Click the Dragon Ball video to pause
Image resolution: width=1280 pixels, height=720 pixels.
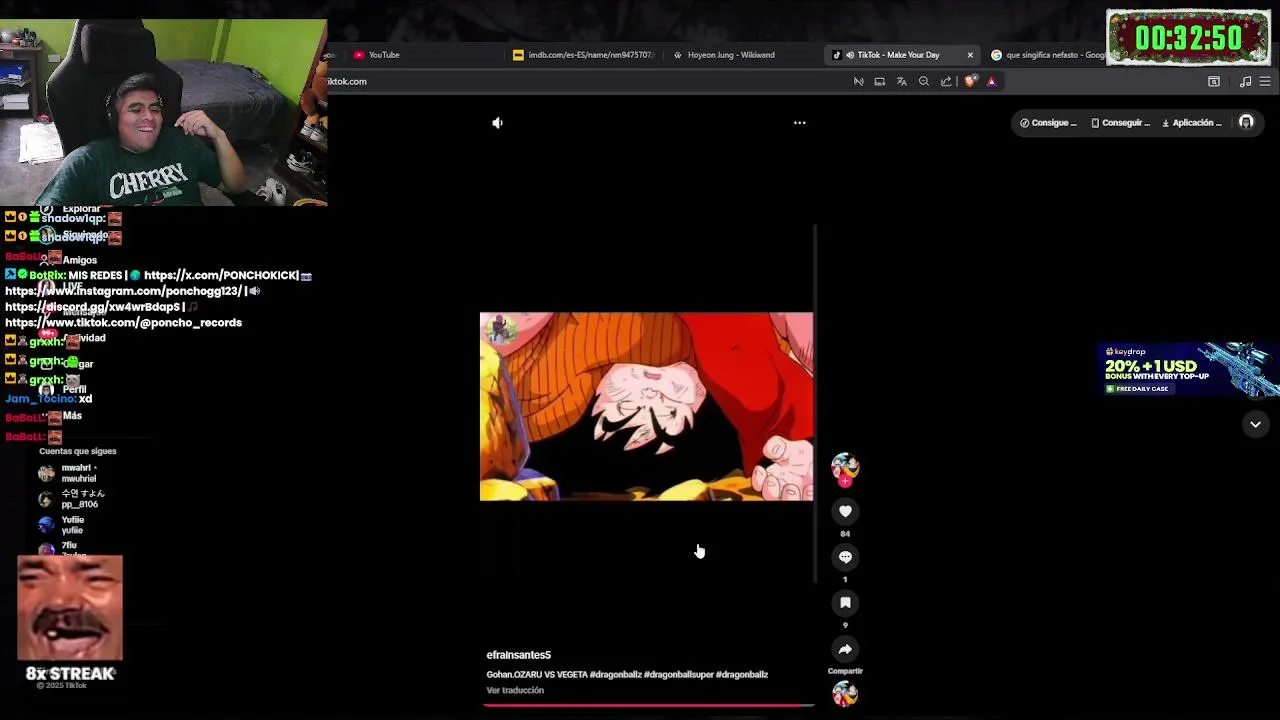pyautogui.click(x=646, y=406)
